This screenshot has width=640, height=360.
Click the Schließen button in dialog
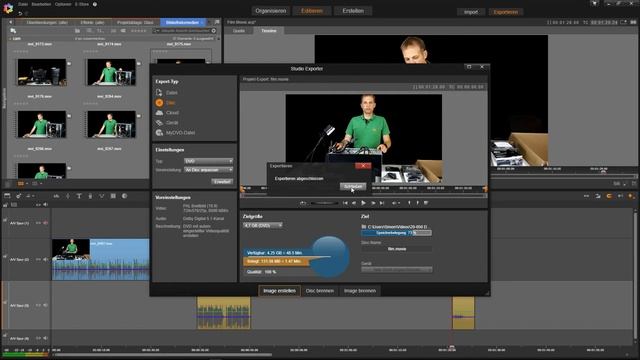pyautogui.click(x=353, y=187)
